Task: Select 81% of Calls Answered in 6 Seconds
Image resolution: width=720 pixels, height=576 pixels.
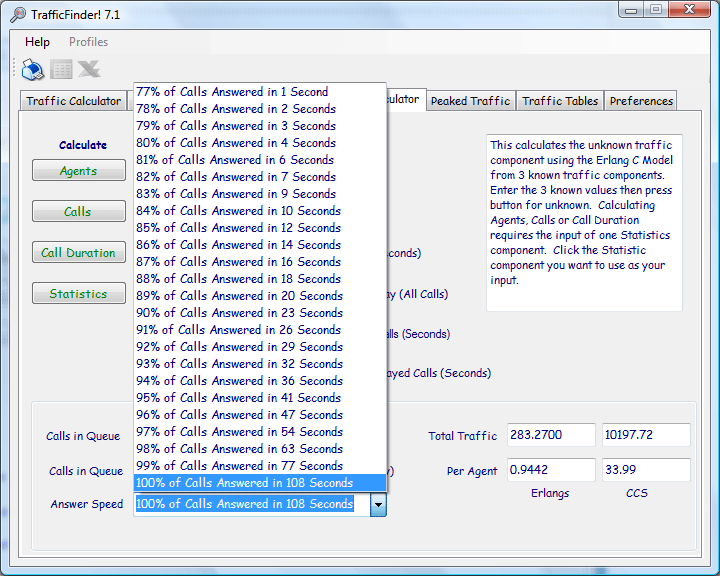Action: 260,160
